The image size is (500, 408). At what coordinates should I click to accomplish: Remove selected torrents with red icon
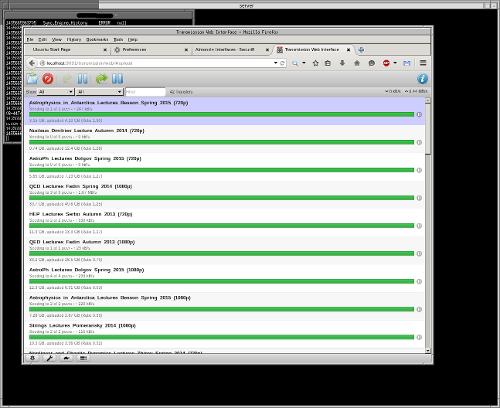point(48,79)
